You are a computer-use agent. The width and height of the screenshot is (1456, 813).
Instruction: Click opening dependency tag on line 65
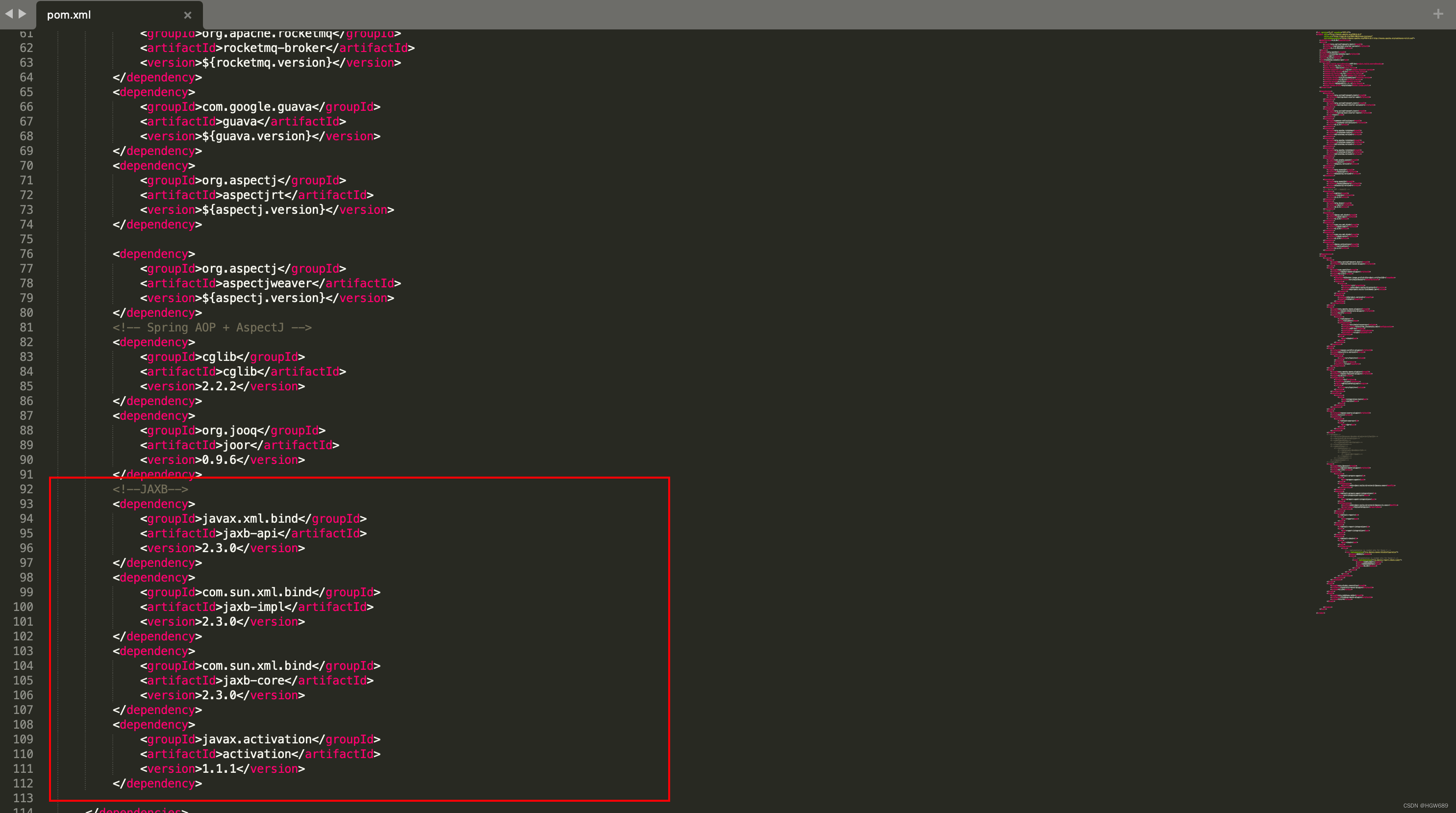coord(154,92)
